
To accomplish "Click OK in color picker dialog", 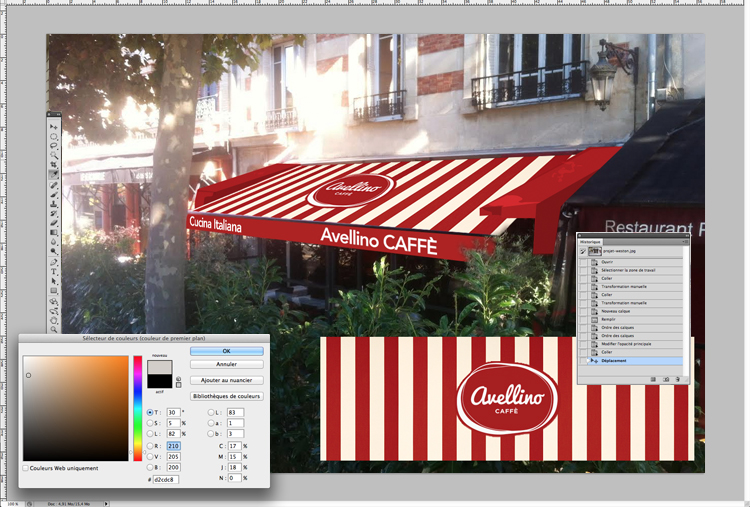I will (226, 351).
